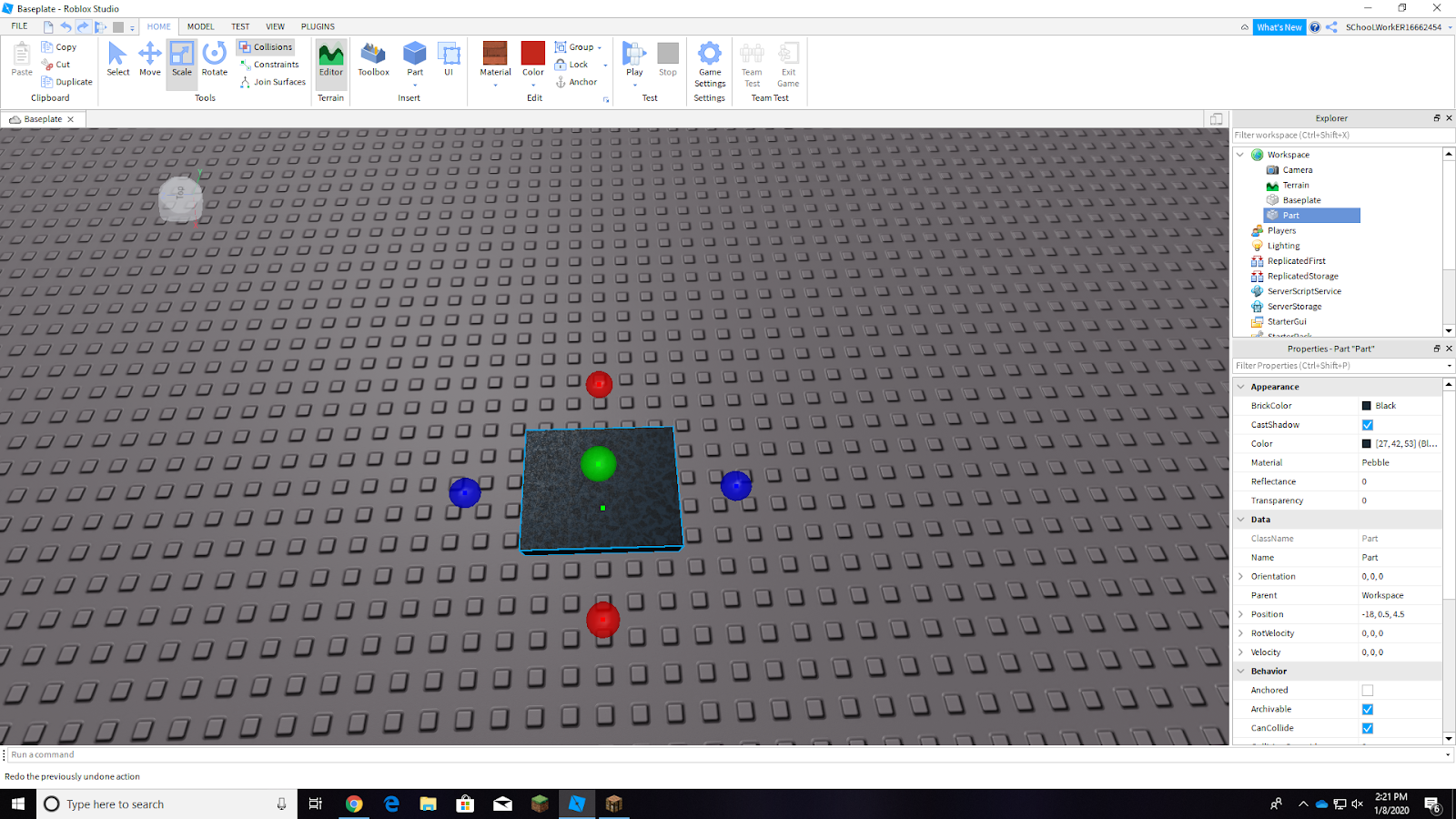Click the Material icon
This screenshot has height=819, width=1456.
click(495, 55)
